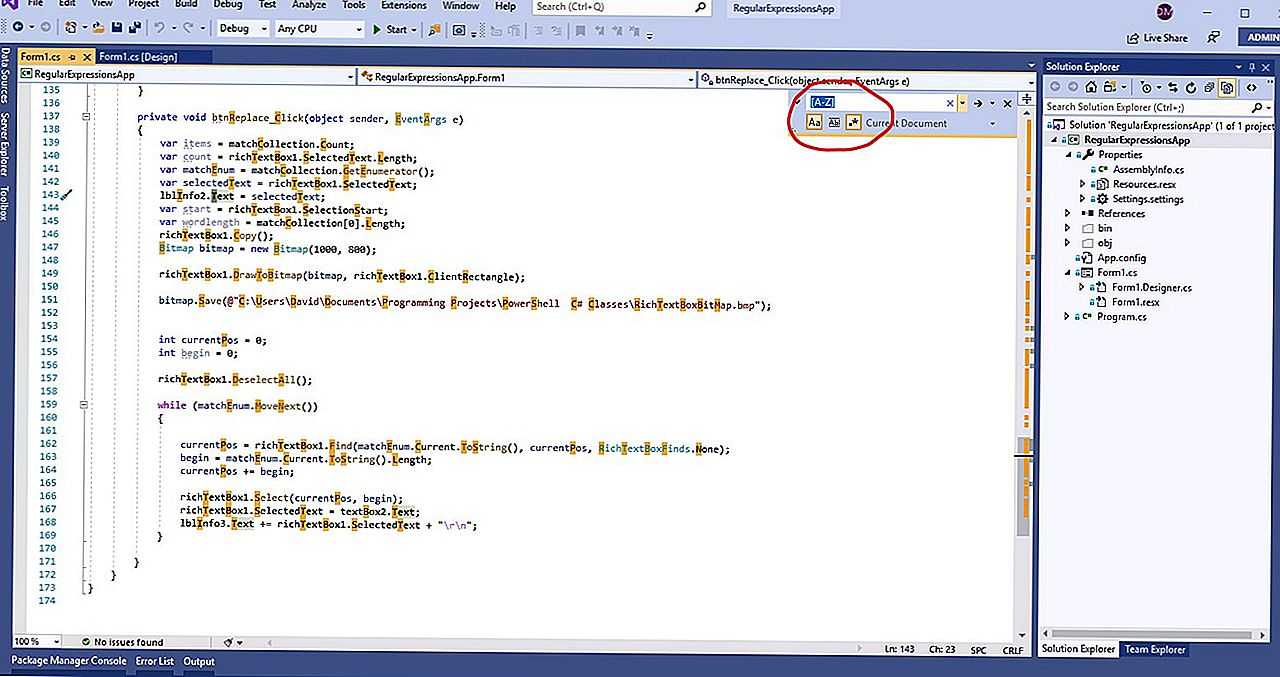Open the Current Document search scope dropdown
This screenshot has width=1280, height=677.
tap(992, 123)
